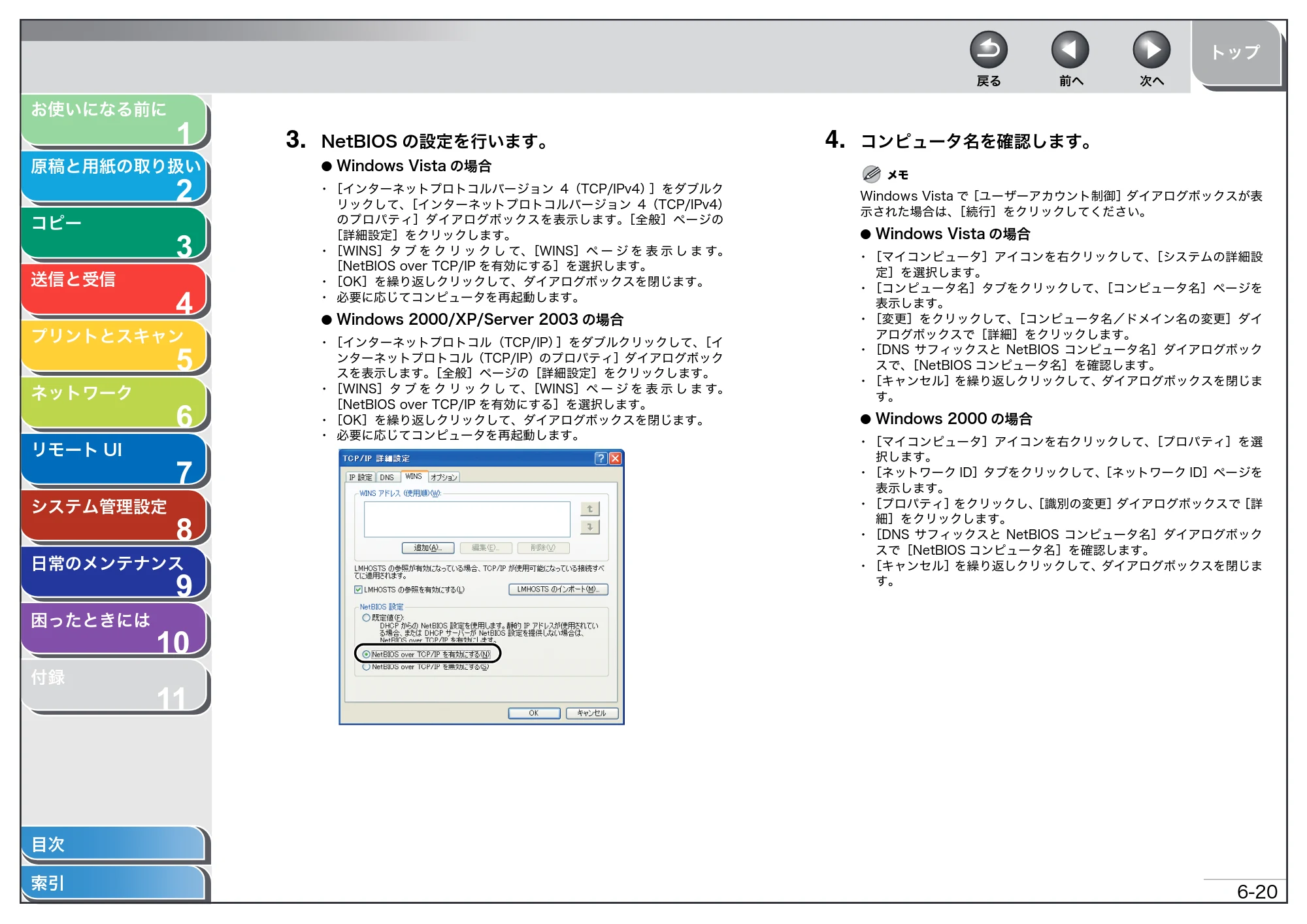Click the help question mark in TCP/IP dialog
The width and height of the screenshot is (1307, 924).
click(601, 458)
